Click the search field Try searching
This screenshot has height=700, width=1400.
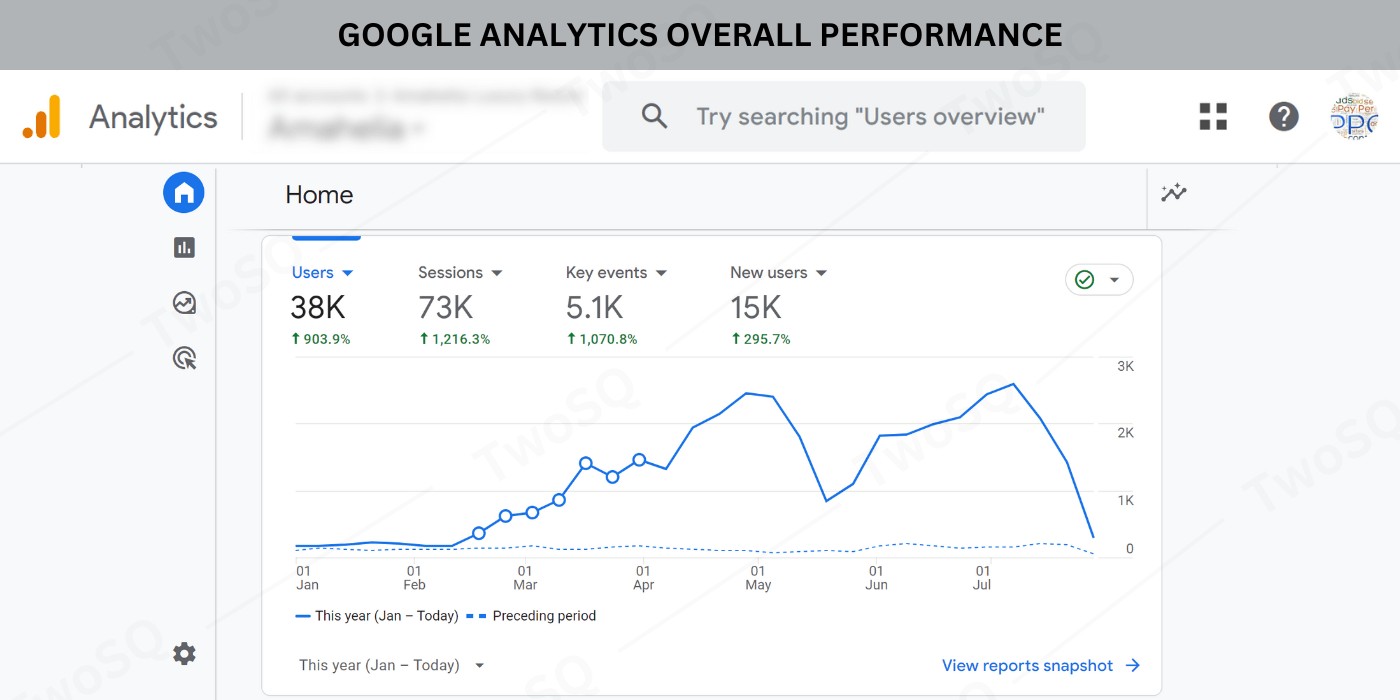(x=870, y=117)
